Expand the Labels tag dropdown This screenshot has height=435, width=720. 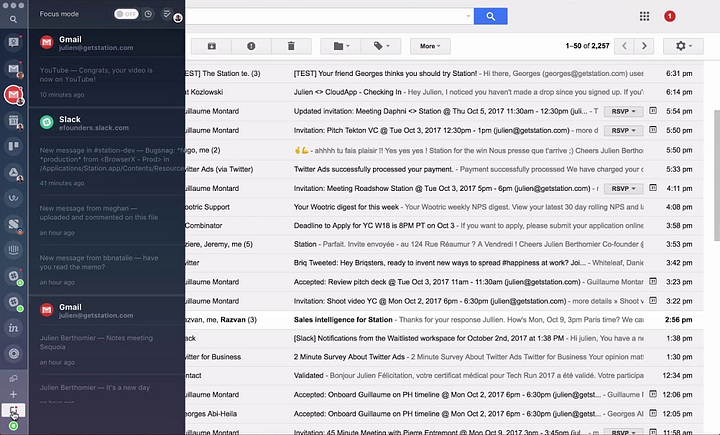pyautogui.click(x=382, y=46)
